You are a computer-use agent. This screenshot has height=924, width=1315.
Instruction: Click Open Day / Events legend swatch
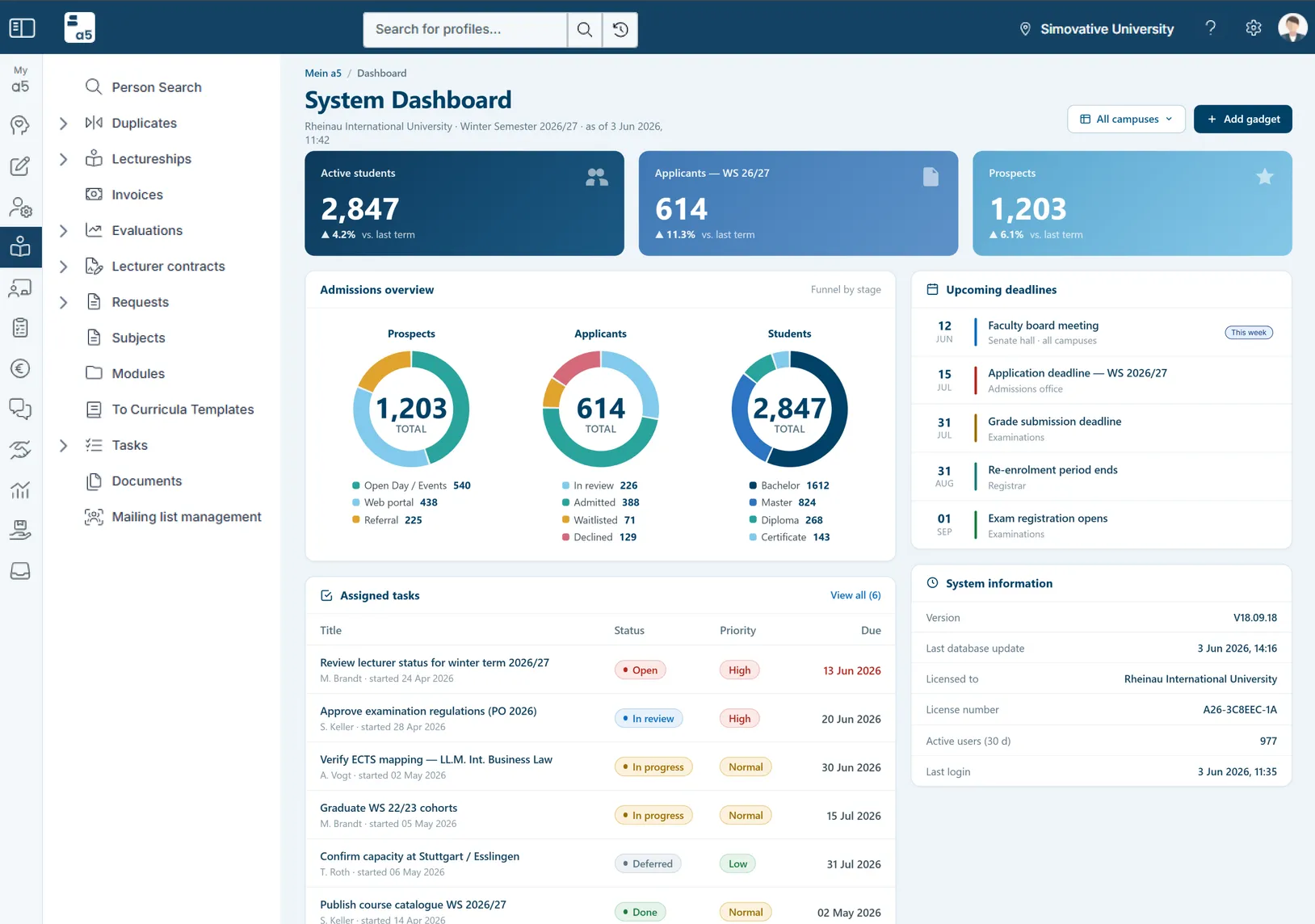click(356, 485)
